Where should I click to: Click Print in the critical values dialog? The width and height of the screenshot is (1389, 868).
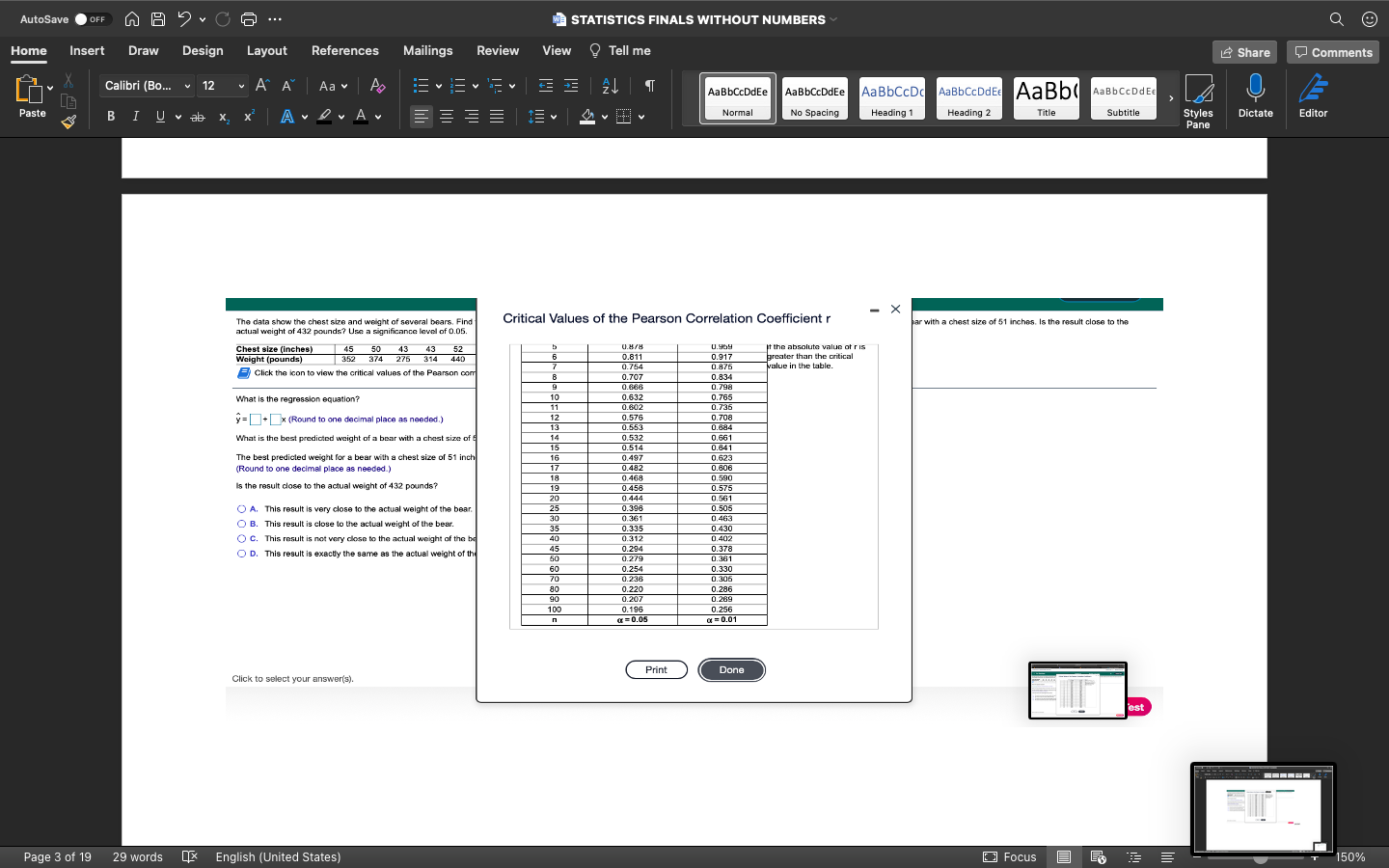tap(656, 670)
